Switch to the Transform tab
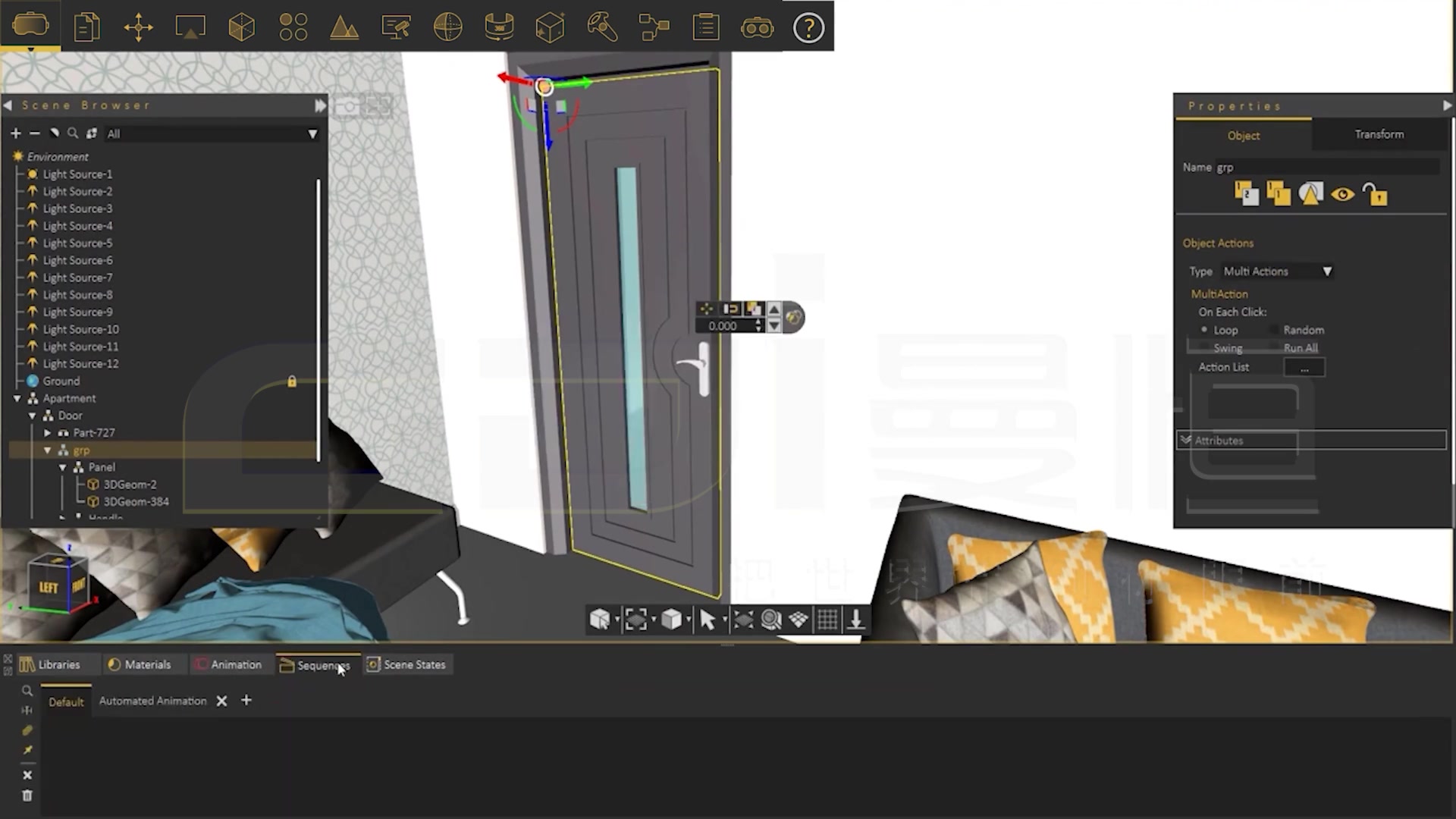 (x=1379, y=134)
